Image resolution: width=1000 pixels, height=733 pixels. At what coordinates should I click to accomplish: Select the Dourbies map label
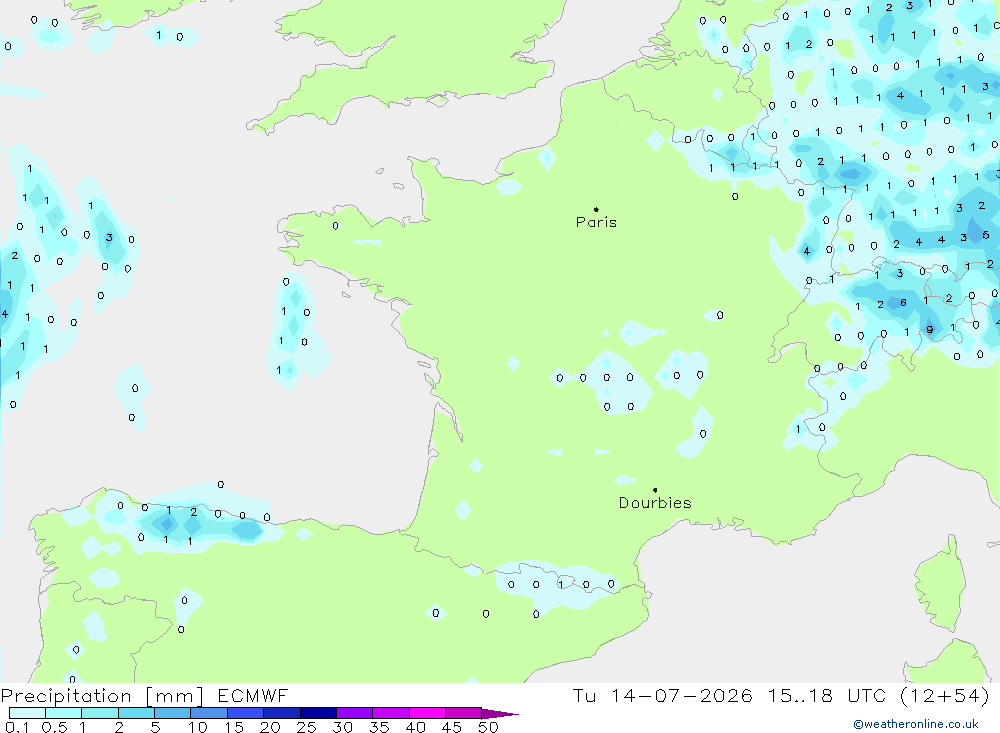tap(655, 503)
